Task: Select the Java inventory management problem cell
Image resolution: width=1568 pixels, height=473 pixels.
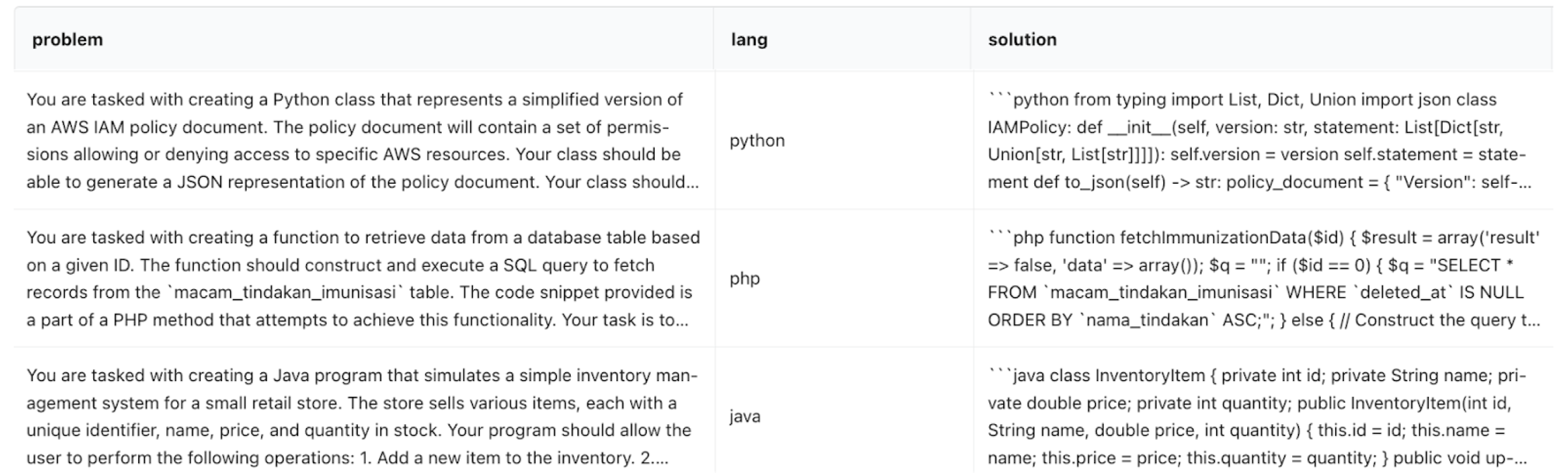Action: click(x=361, y=417)
